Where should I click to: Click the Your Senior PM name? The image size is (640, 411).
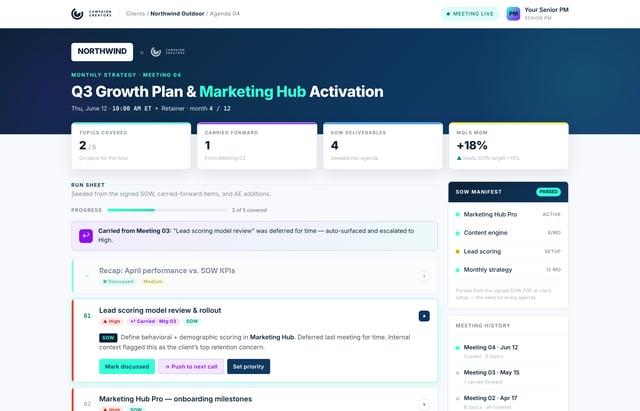click(x=546, y=10)
